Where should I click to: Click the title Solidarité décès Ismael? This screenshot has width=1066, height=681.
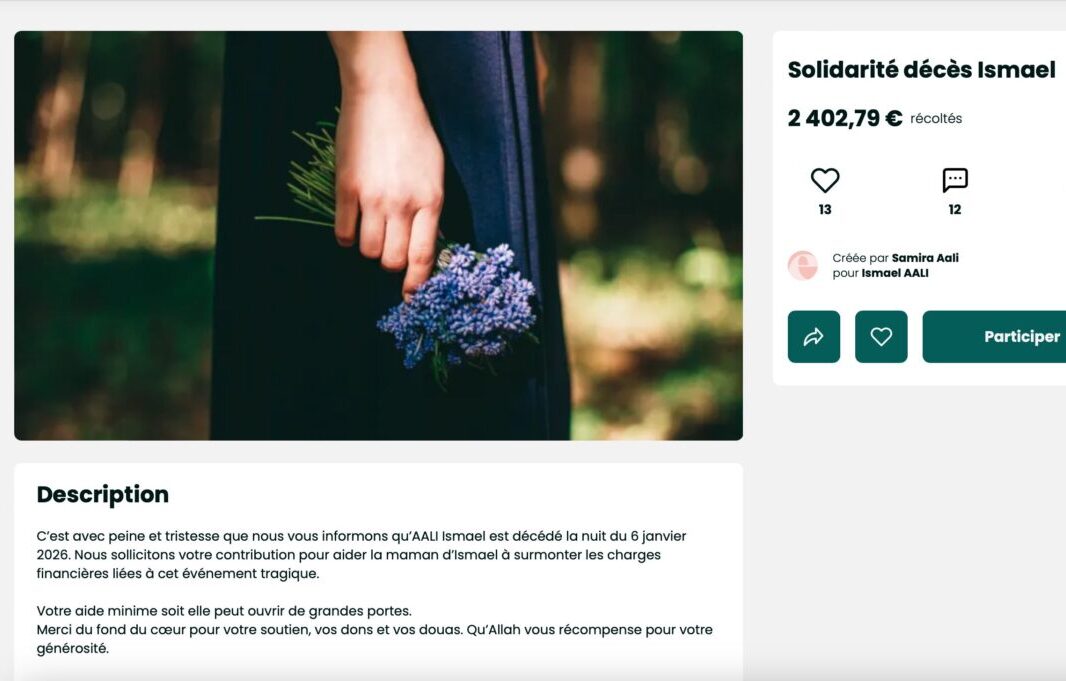(921, 70)
